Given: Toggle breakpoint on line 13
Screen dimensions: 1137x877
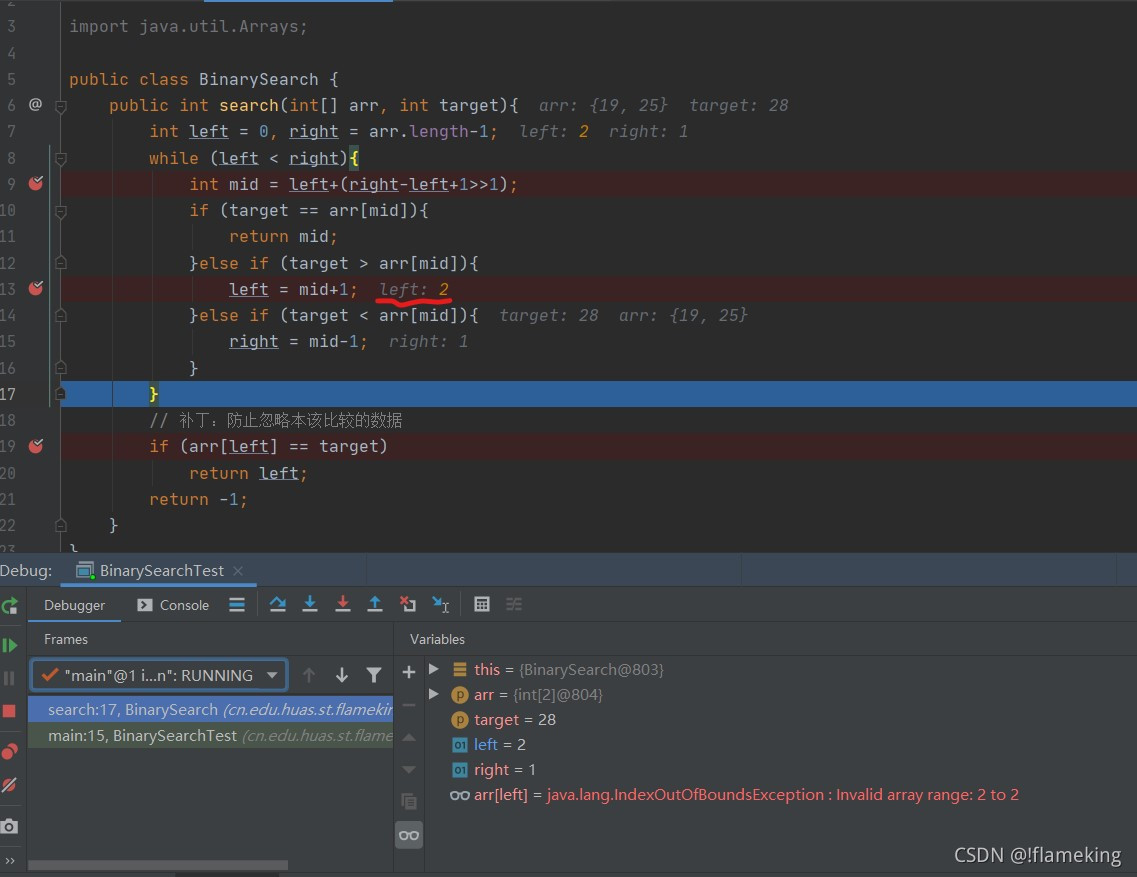Looking at the screenshot, I should 36,288.
